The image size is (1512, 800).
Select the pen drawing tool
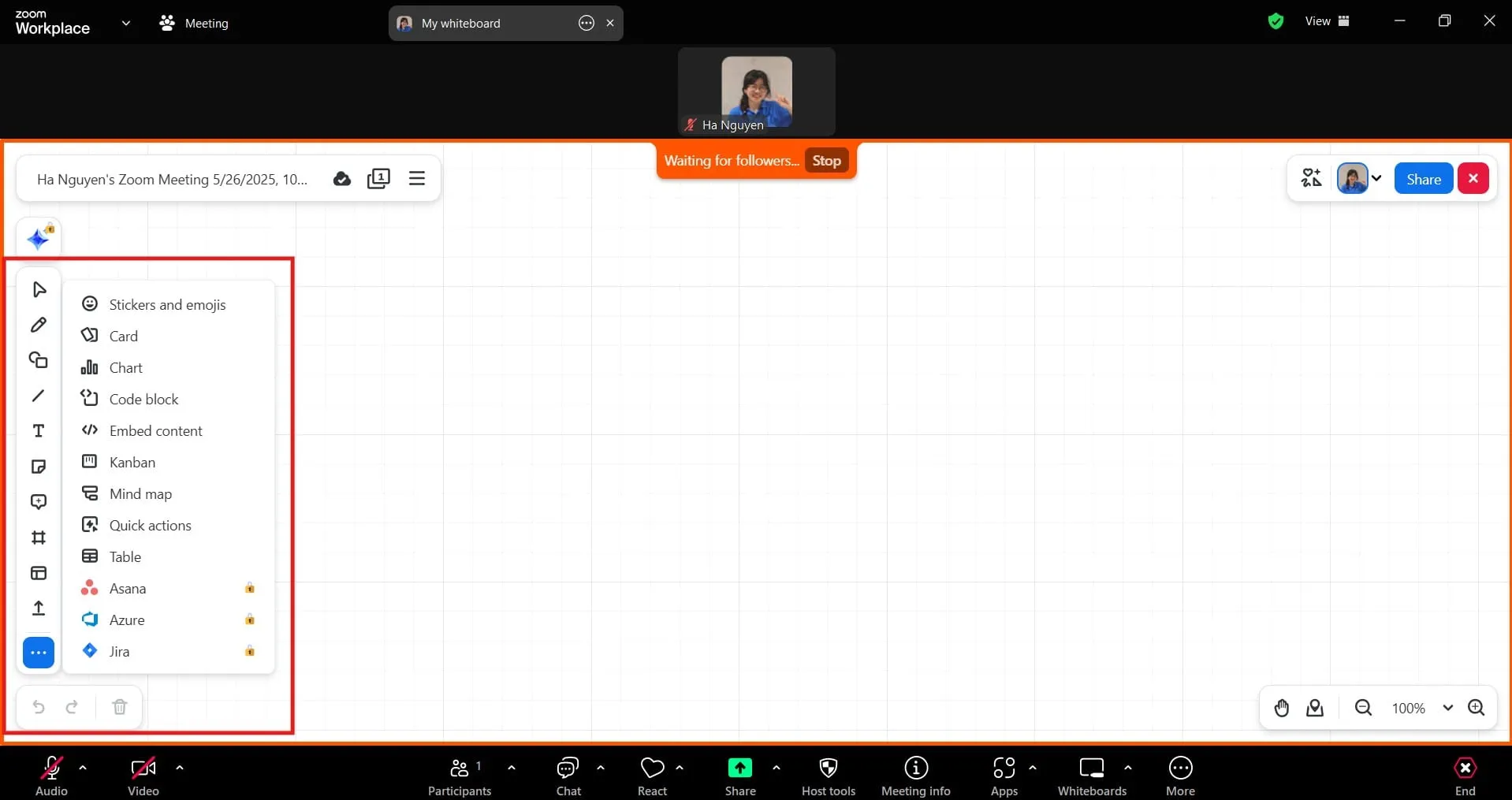(38, 325)
